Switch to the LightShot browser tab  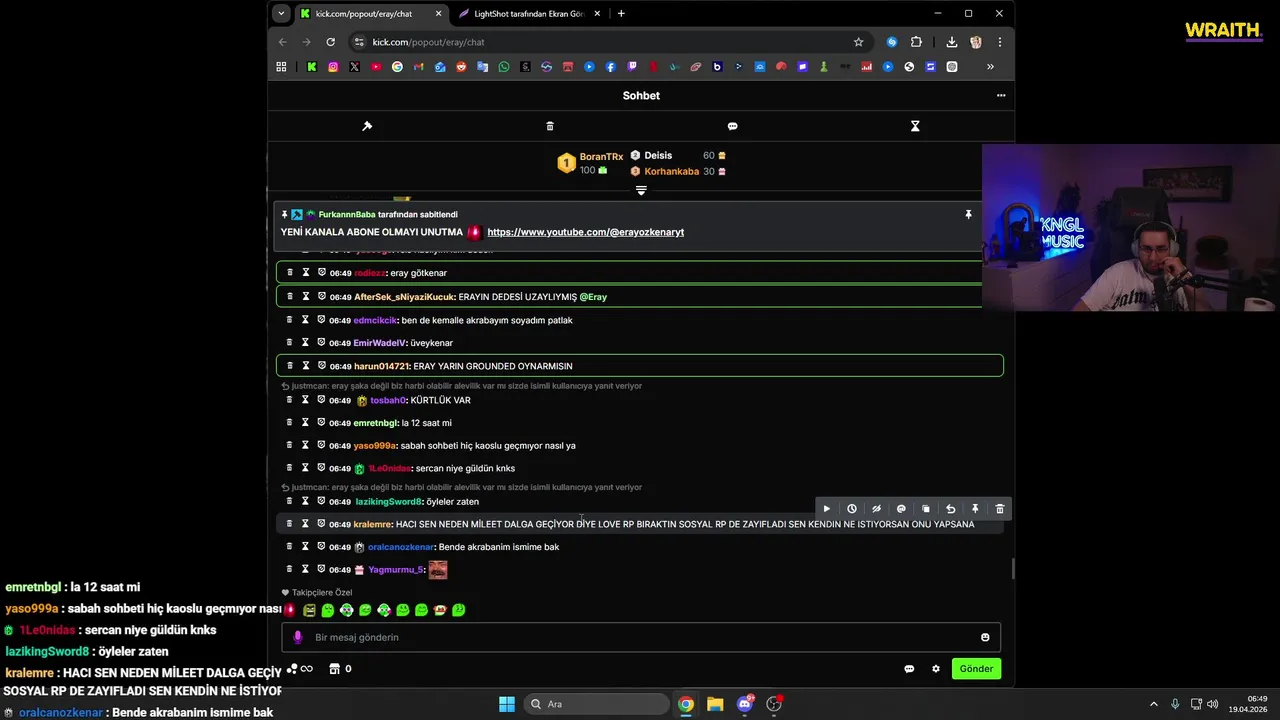click(527, 14)
